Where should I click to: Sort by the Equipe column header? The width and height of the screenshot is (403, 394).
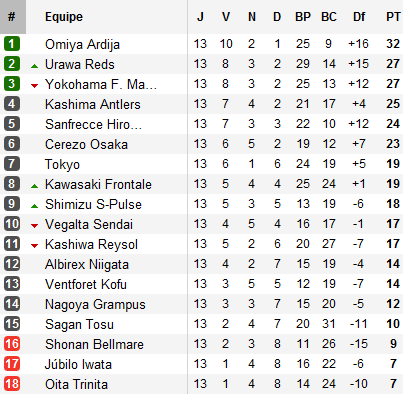(64, 17)
